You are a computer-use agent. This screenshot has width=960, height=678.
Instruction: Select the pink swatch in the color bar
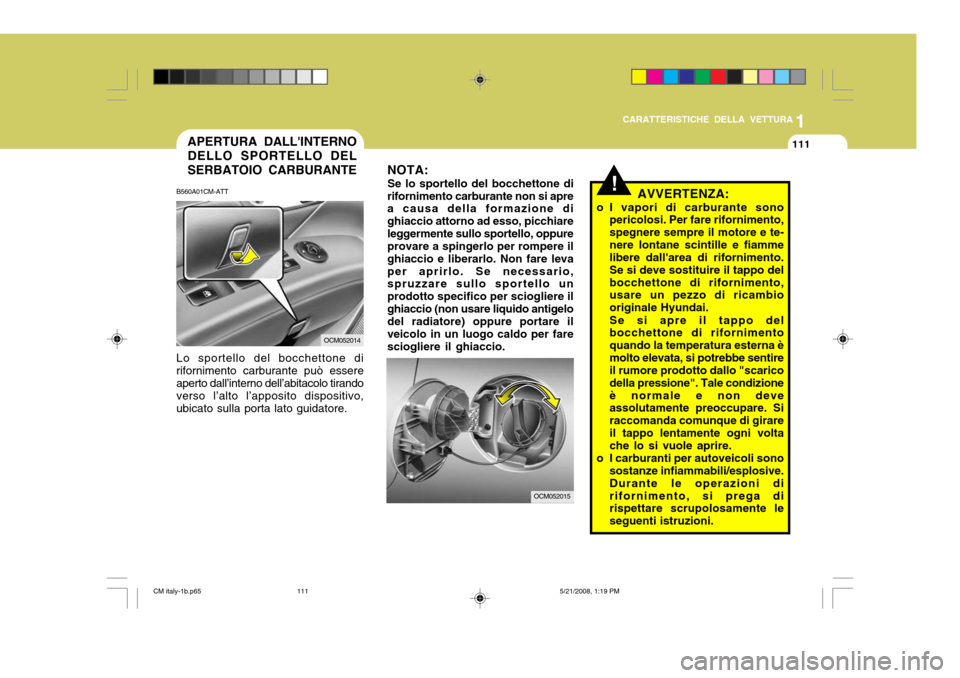click(766, 77)
